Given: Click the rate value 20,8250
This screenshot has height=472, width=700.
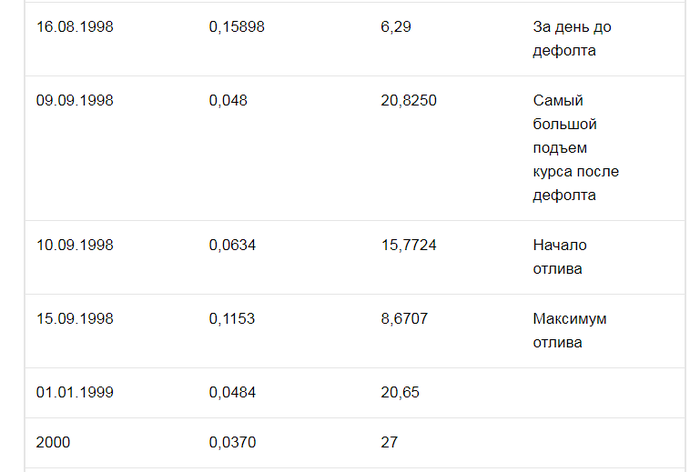Looking at the screenshot, I should point(408,100).
